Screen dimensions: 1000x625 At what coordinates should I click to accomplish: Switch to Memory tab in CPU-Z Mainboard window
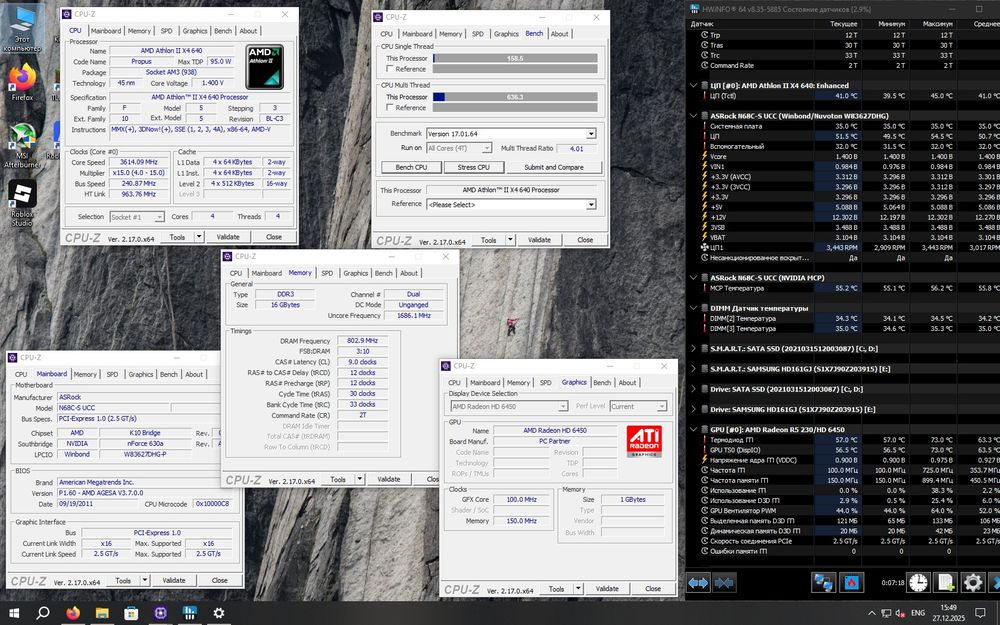pos(85,374)
